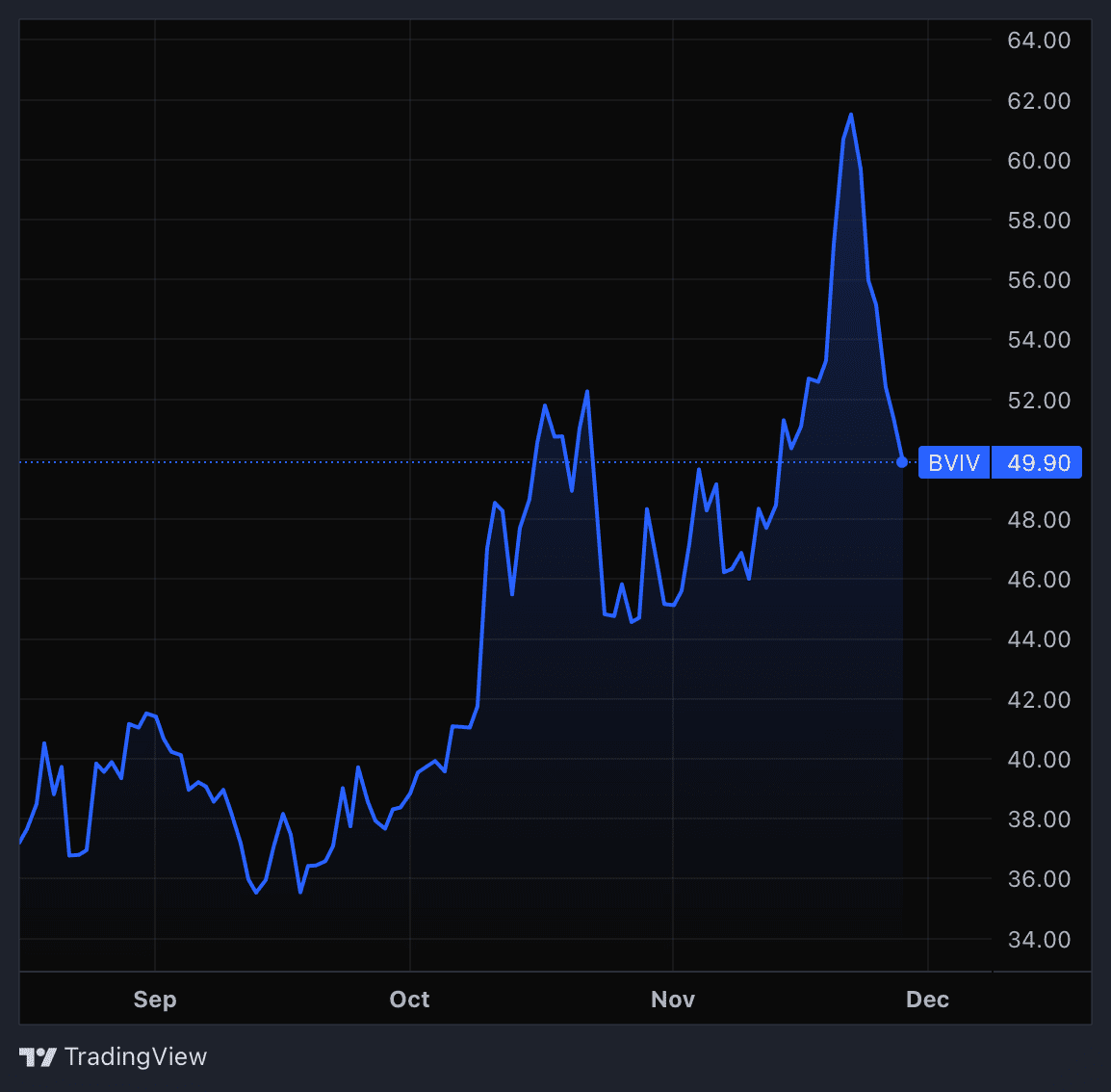This screenshot has width=1111, height=1092.
Task: Click the 64.00 value on the price scale
Action: point(1039,40)
